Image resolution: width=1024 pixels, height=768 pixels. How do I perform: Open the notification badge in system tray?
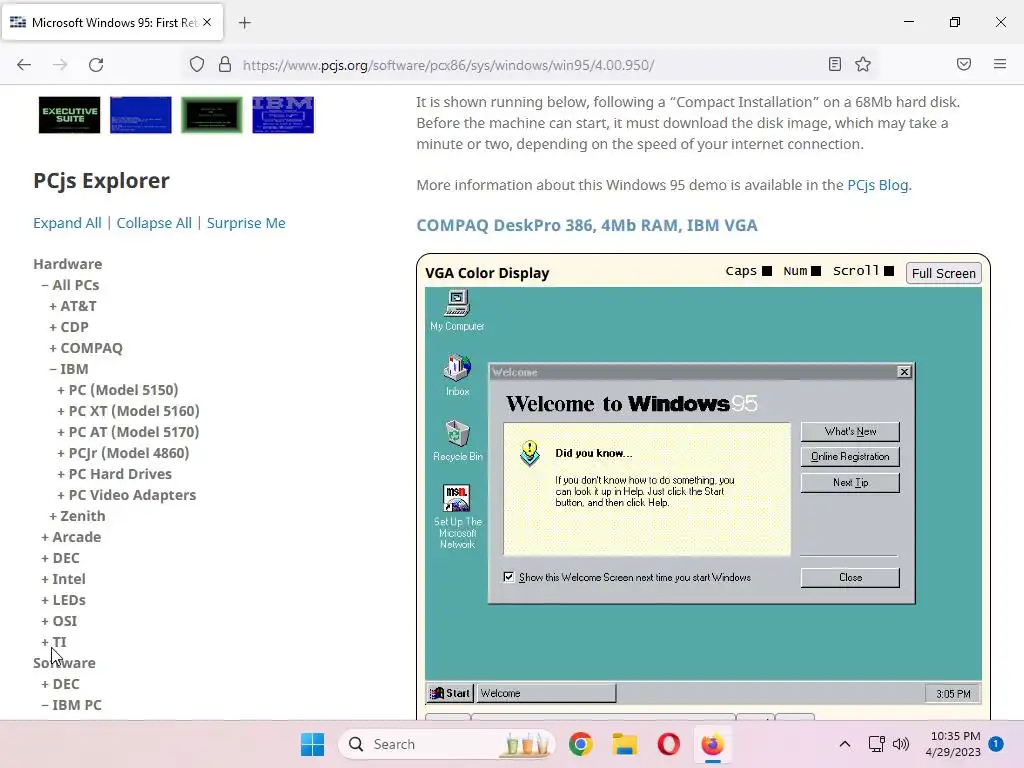(x=995, y=743)
